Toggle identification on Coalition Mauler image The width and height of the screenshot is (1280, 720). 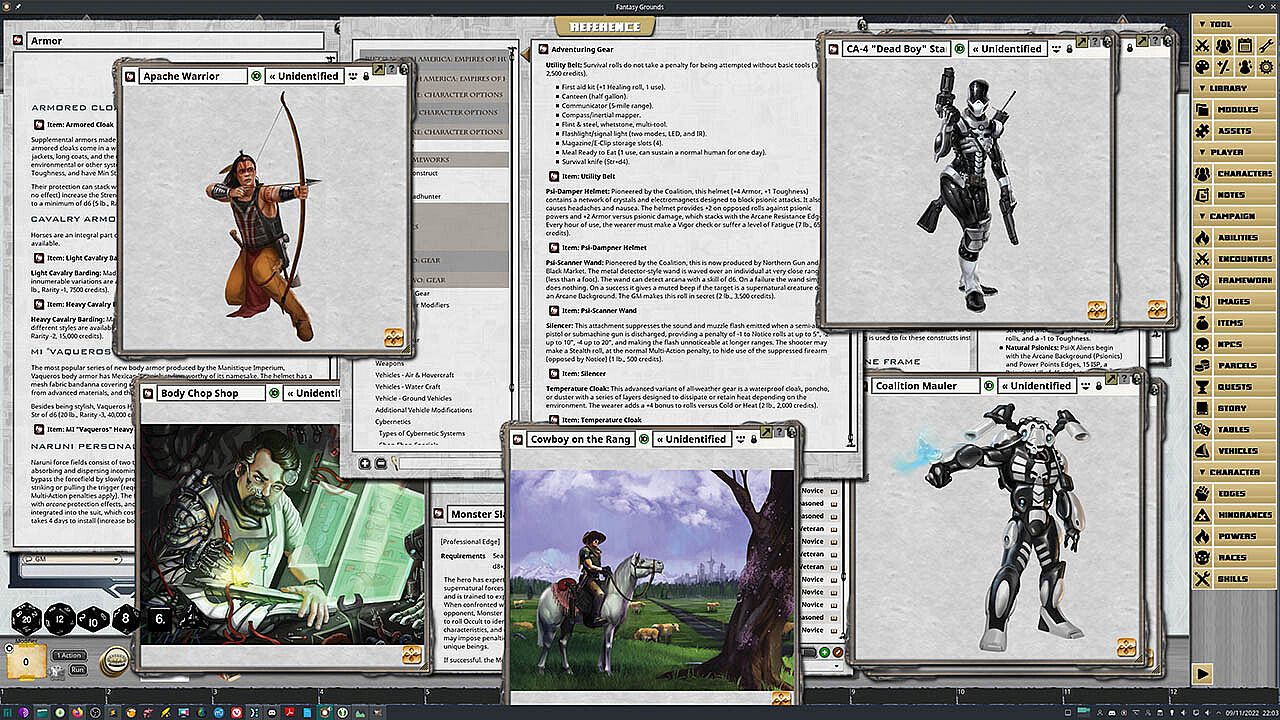989,385
